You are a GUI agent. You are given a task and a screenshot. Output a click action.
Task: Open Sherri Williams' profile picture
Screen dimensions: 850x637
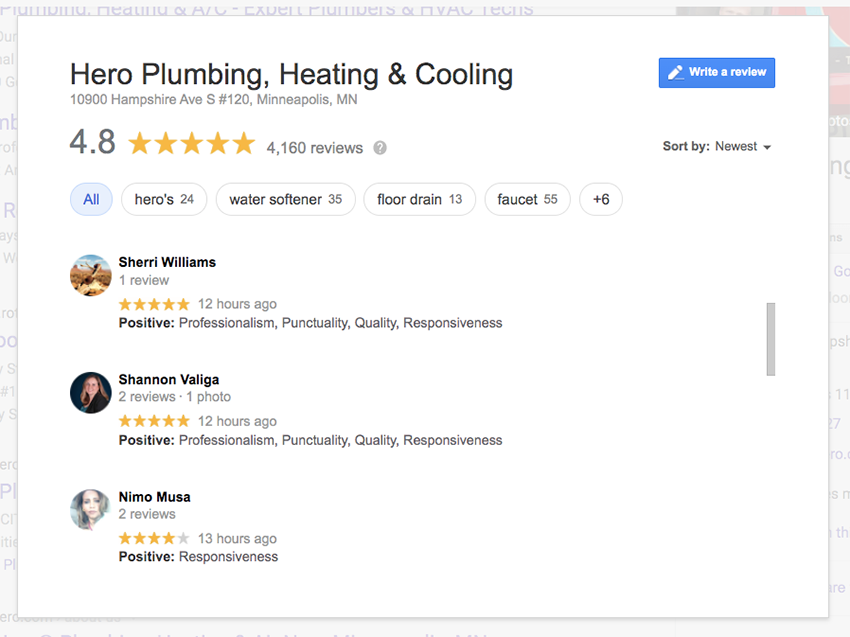(90, 275)
